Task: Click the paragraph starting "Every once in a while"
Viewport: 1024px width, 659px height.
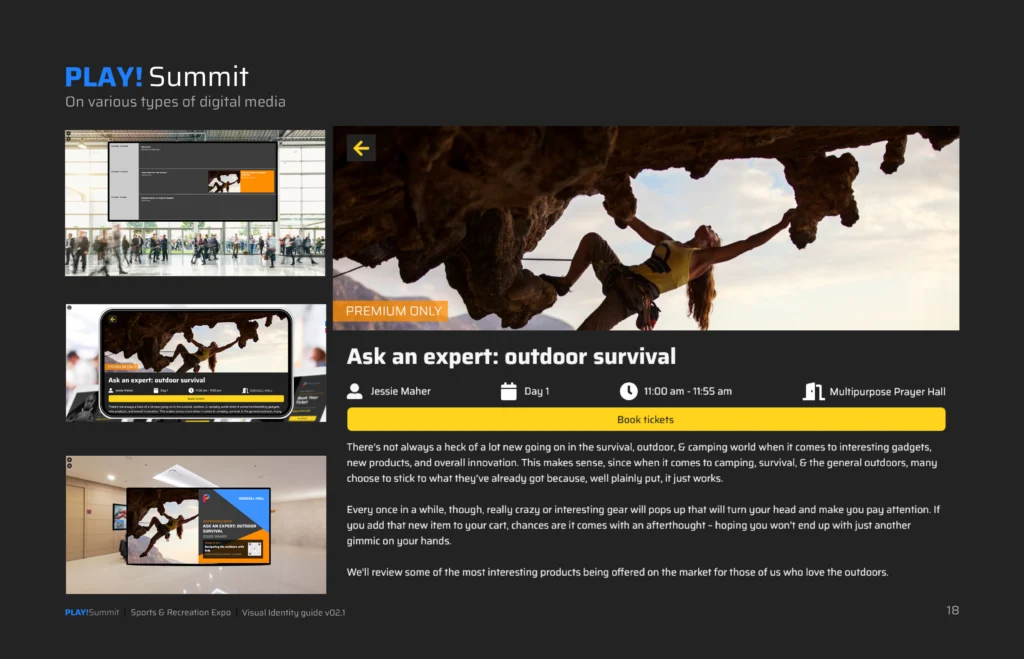Action: click(x=643, y=525)
